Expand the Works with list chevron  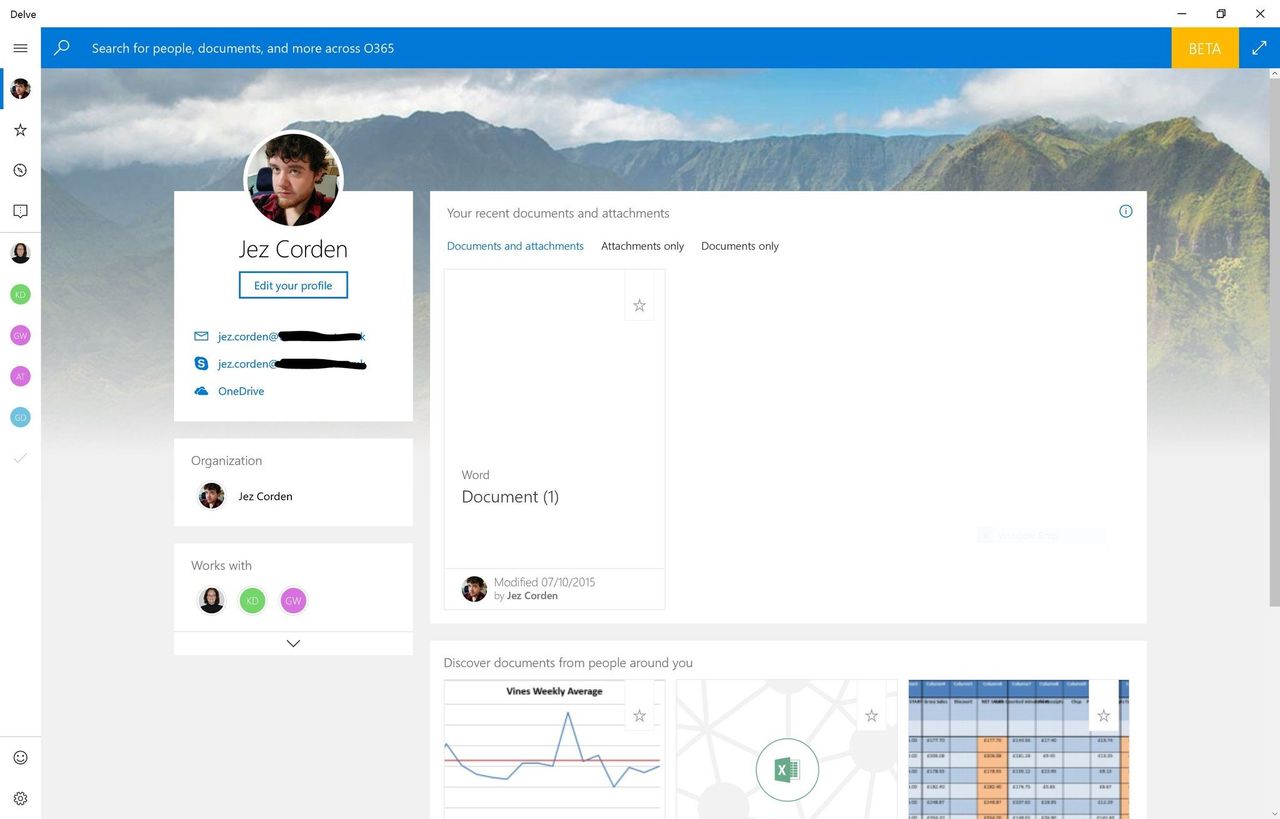(293, 644)
